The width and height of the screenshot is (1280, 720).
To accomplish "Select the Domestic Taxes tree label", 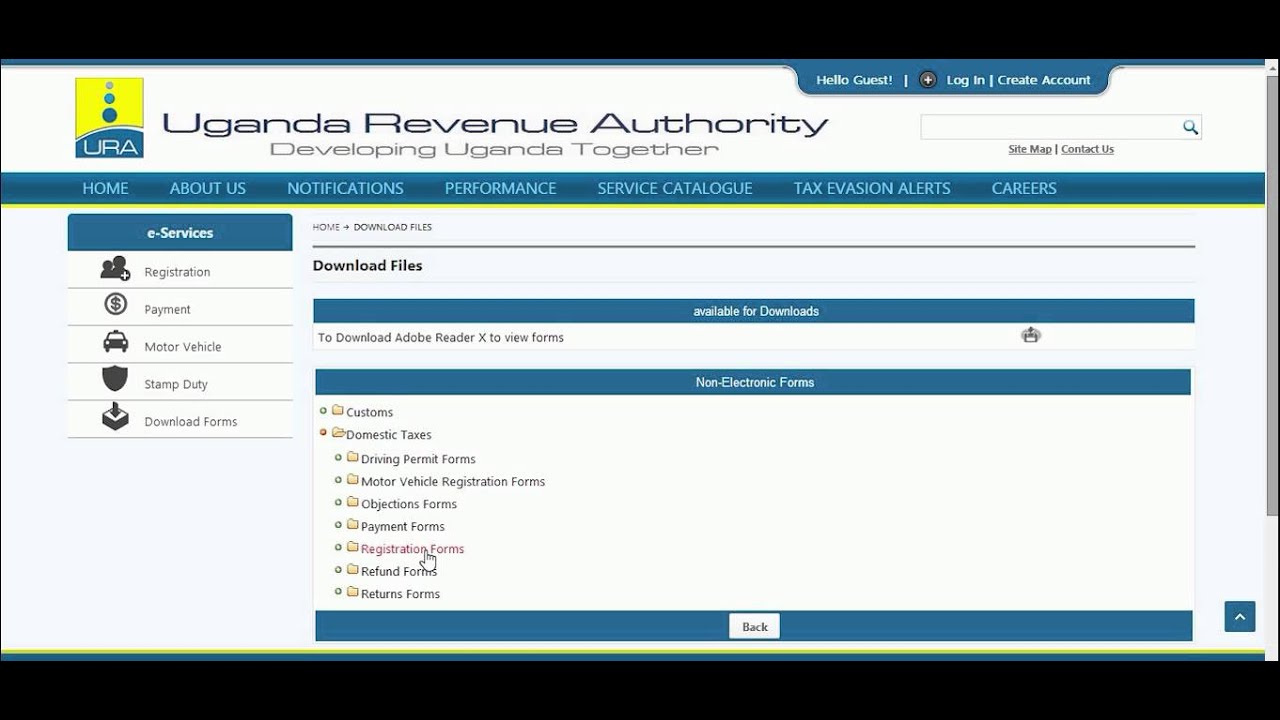I will [389, 435].
